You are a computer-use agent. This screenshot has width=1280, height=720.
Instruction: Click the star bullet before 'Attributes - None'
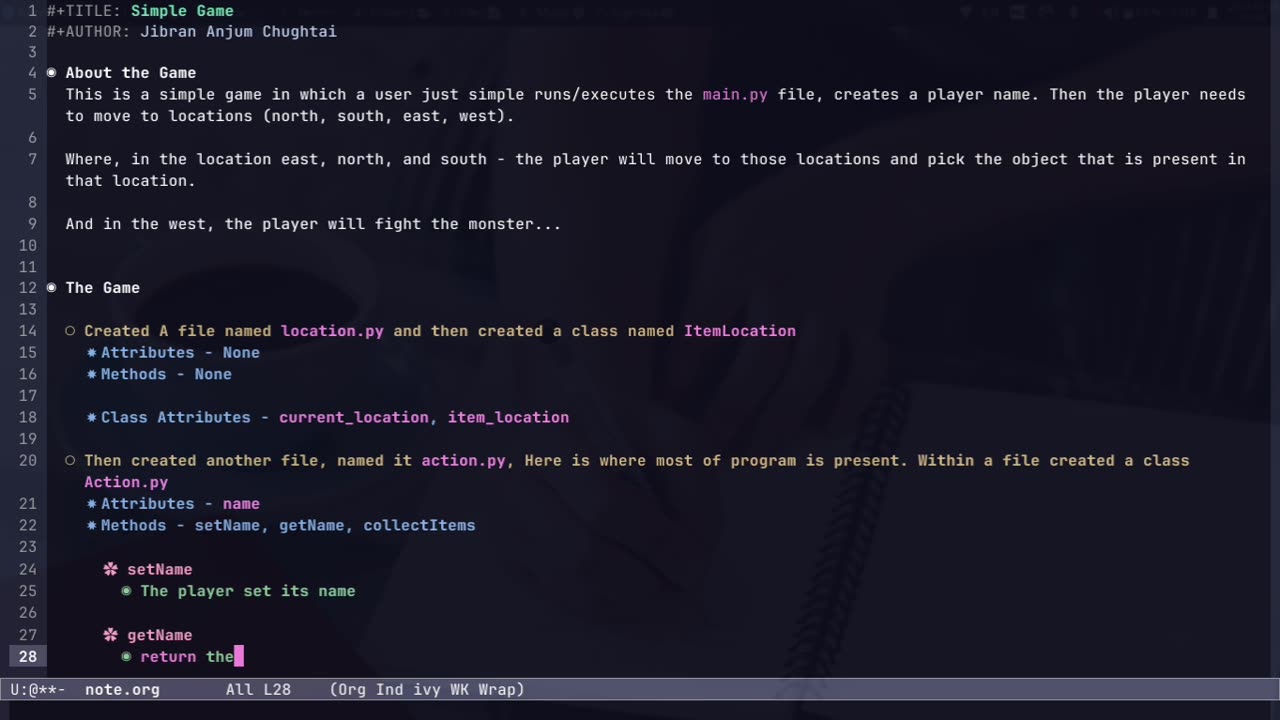(91, 353)
